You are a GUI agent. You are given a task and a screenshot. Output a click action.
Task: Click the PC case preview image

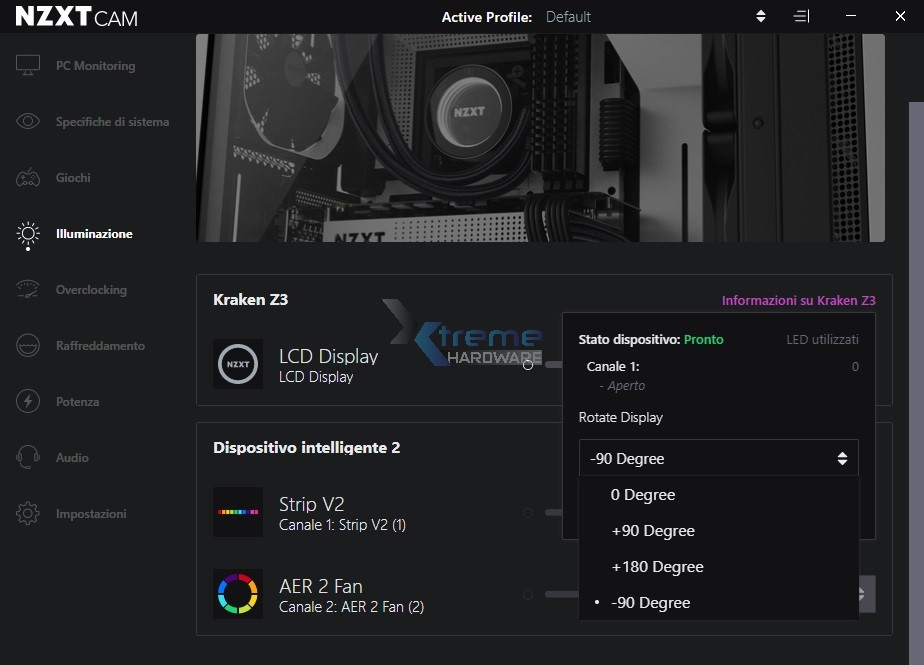tap(540, 138)
